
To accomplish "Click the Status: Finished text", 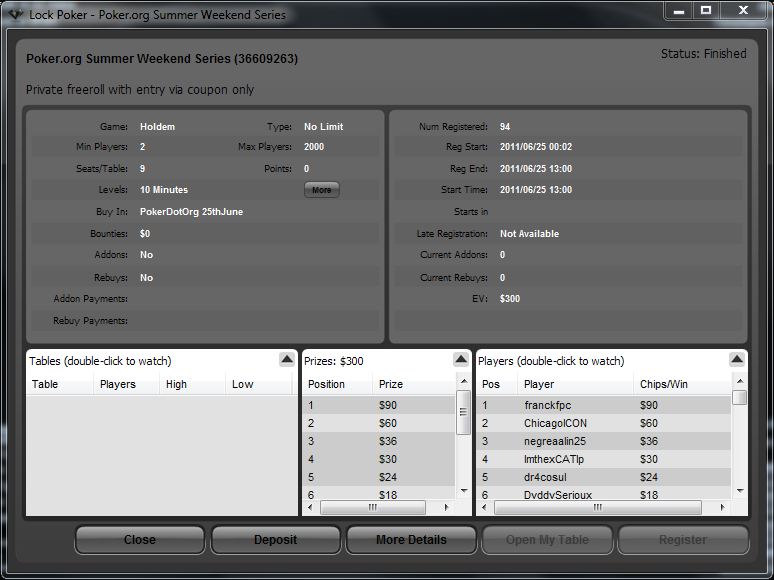I will (x=703, y=54).
